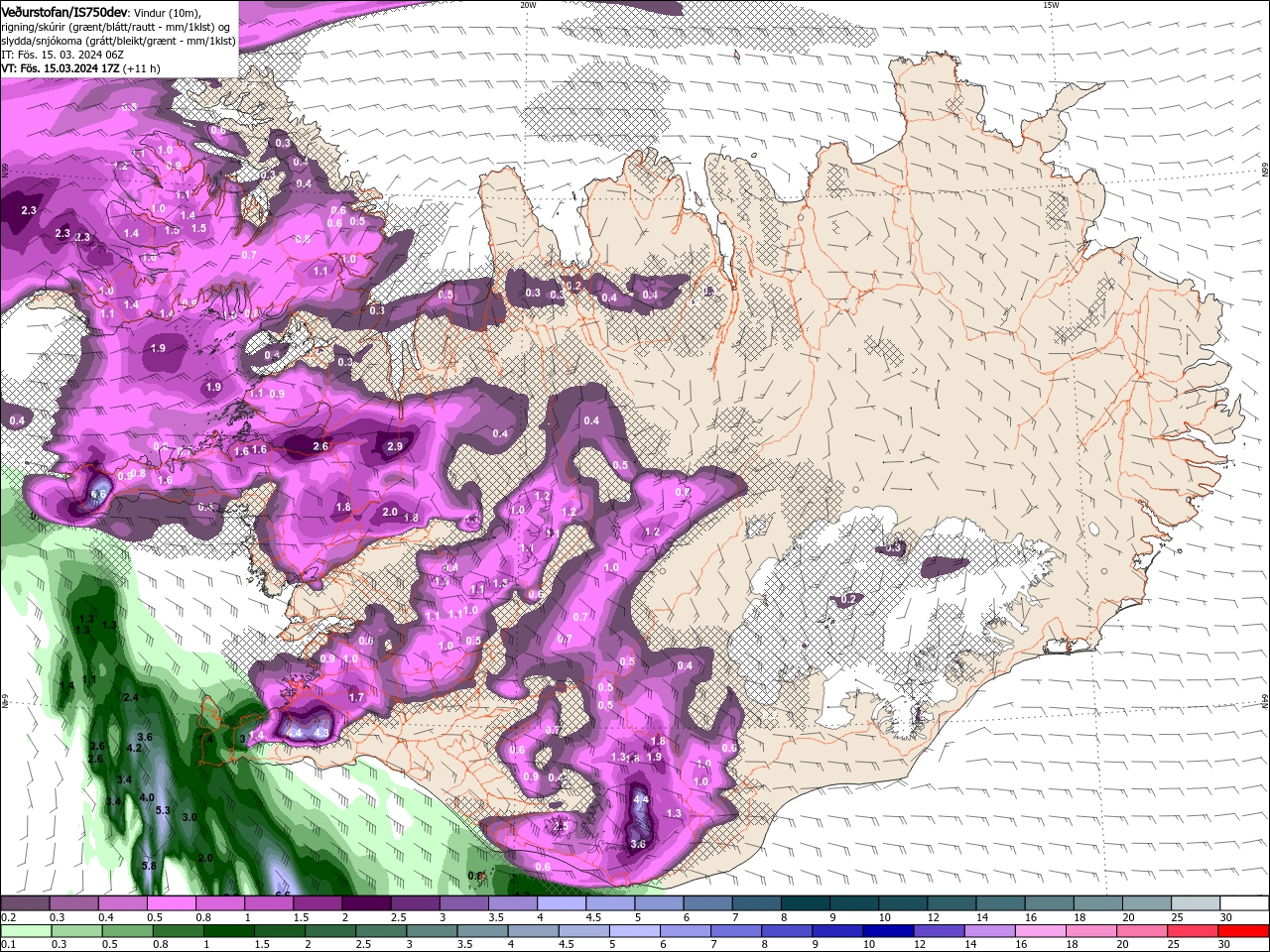
Task: Select snow legend swatch starting at 0.2
Action: pyautogui.click(x=25, y=904)
